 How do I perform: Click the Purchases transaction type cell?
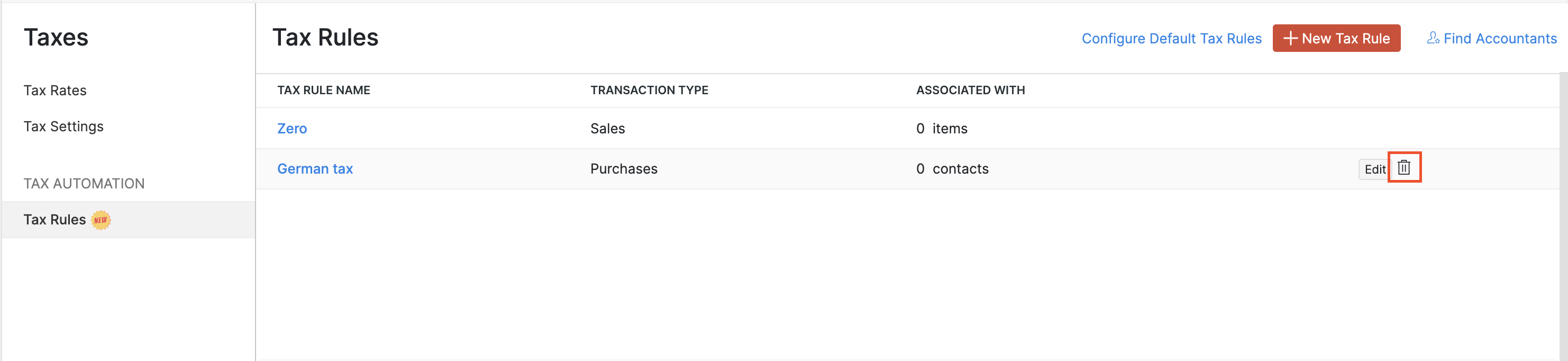[x=623, y=169]
